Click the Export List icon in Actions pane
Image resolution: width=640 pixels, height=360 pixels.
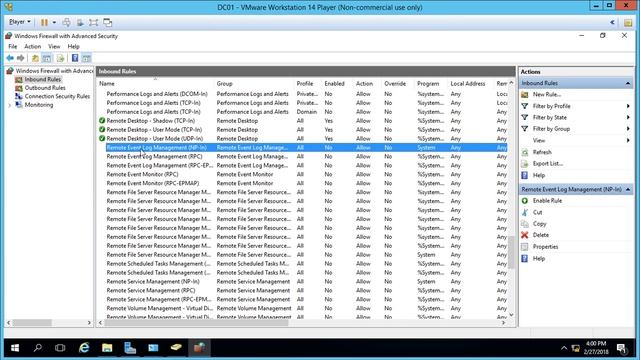[525, 164]
